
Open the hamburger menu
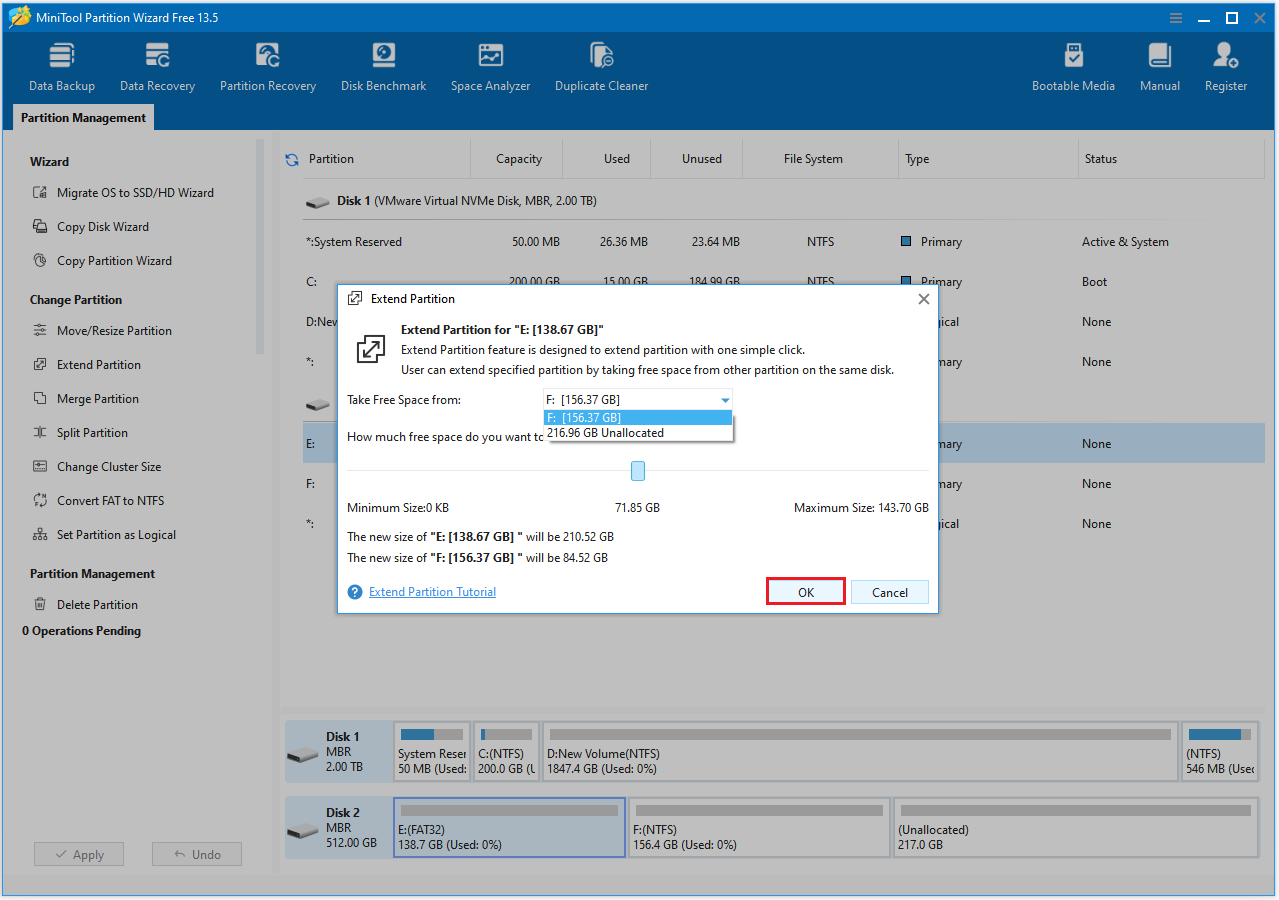coord(1174,17)
